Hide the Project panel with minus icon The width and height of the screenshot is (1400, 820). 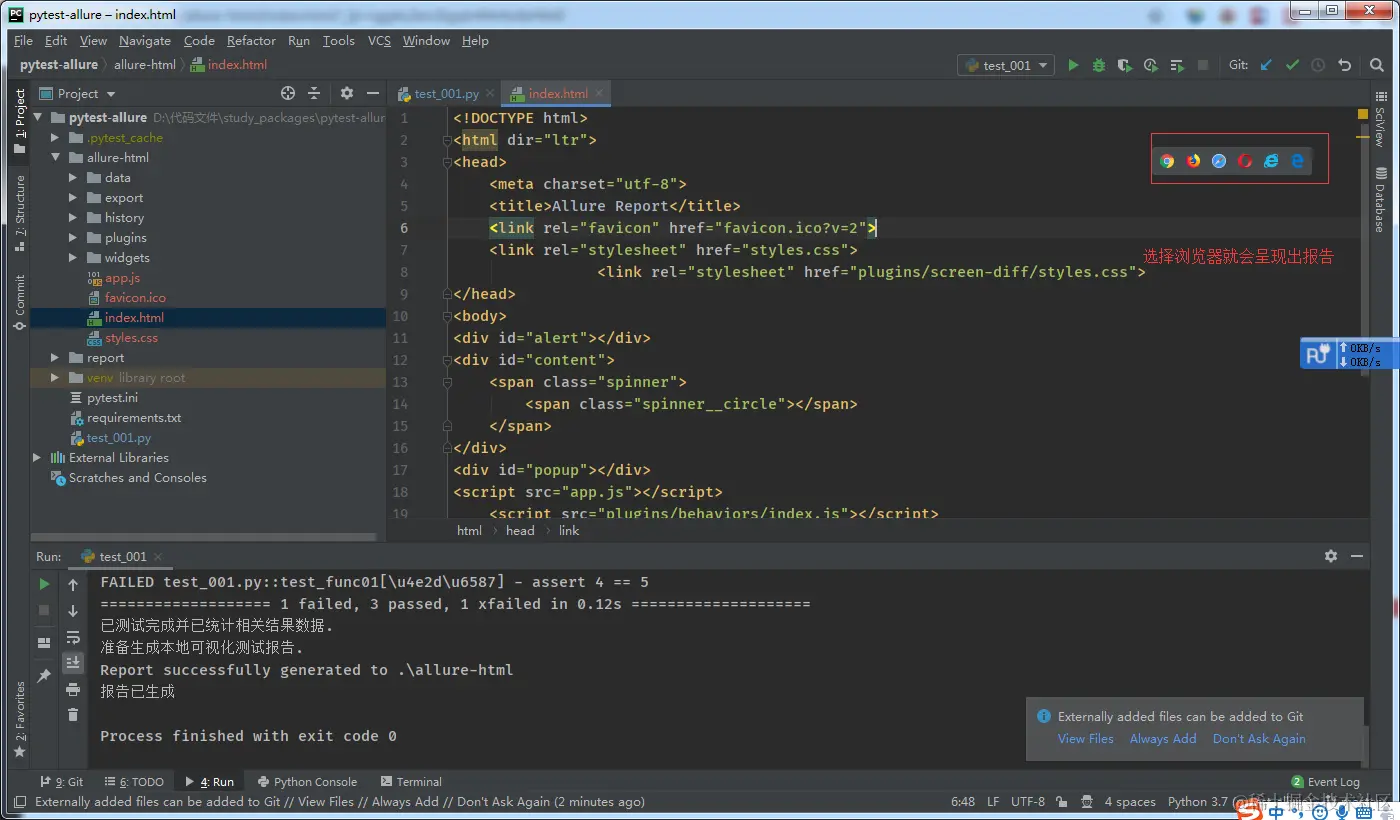(373, 93)
